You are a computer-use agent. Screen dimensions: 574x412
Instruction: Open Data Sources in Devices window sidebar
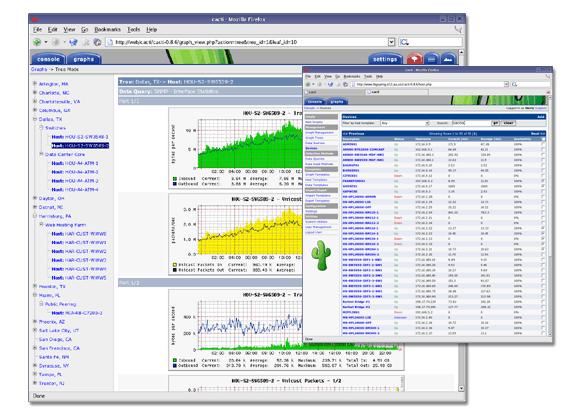pos(315,143)
